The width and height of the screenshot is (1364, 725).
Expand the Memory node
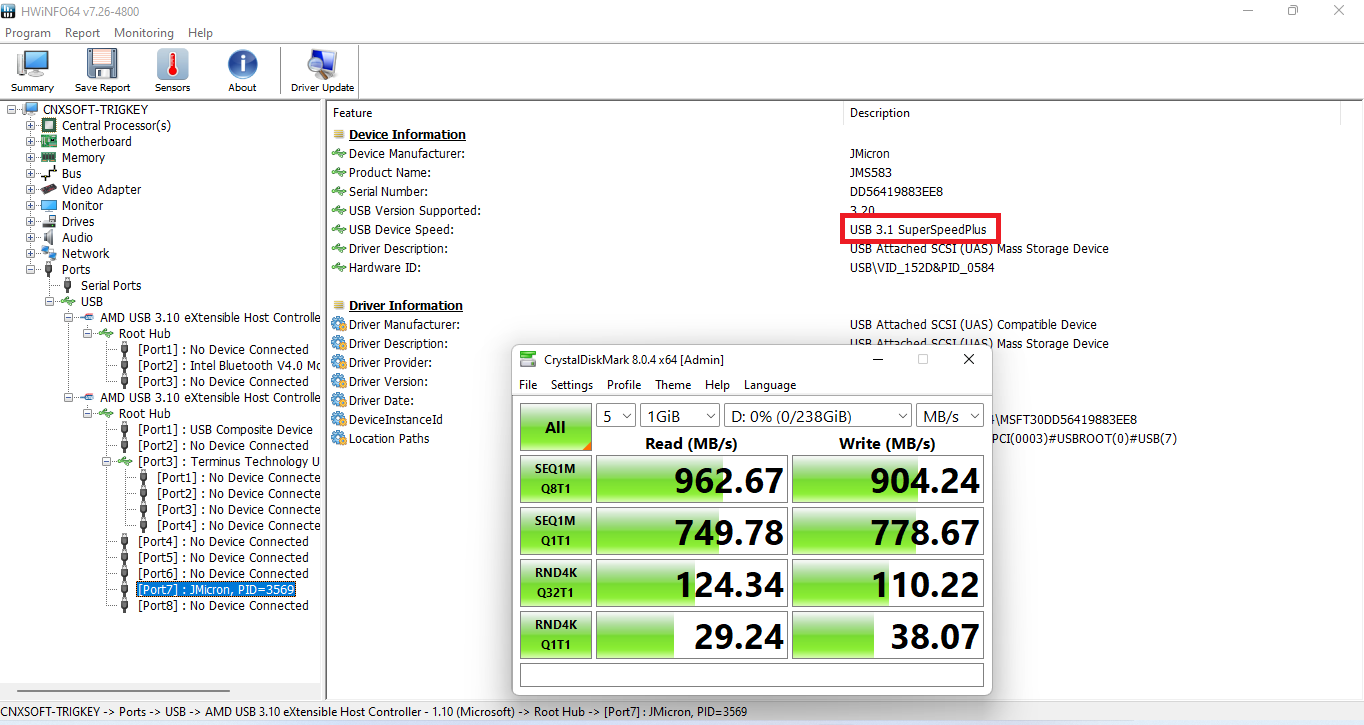click(30, 157)
